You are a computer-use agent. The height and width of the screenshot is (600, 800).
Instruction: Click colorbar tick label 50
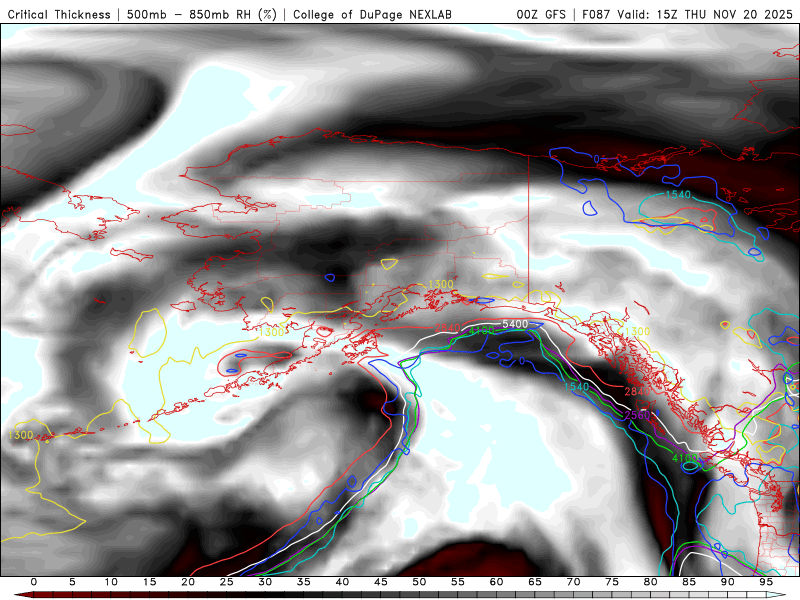(419, 582)
